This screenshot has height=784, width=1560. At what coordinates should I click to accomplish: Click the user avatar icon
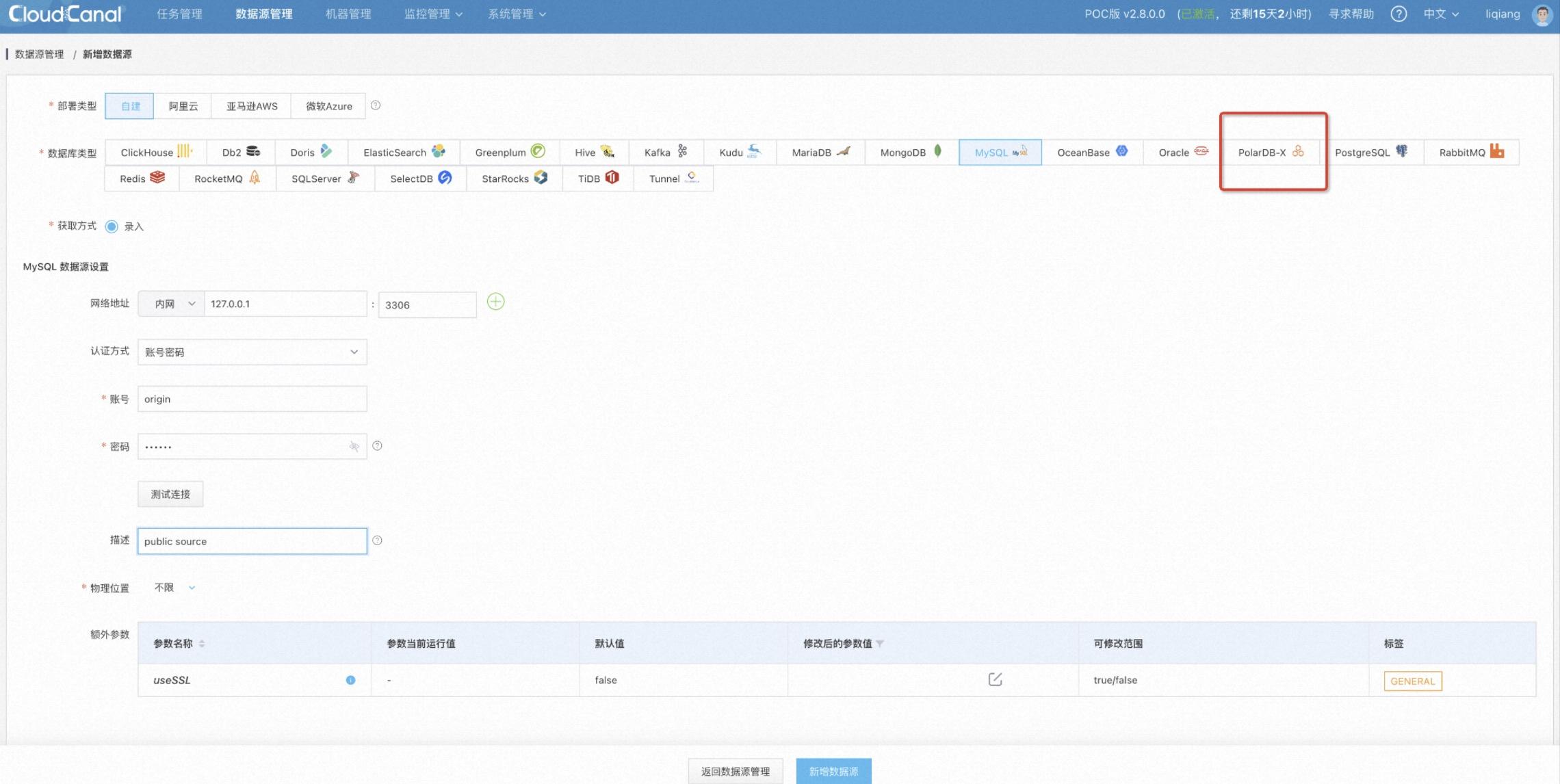click(1542, 14)
